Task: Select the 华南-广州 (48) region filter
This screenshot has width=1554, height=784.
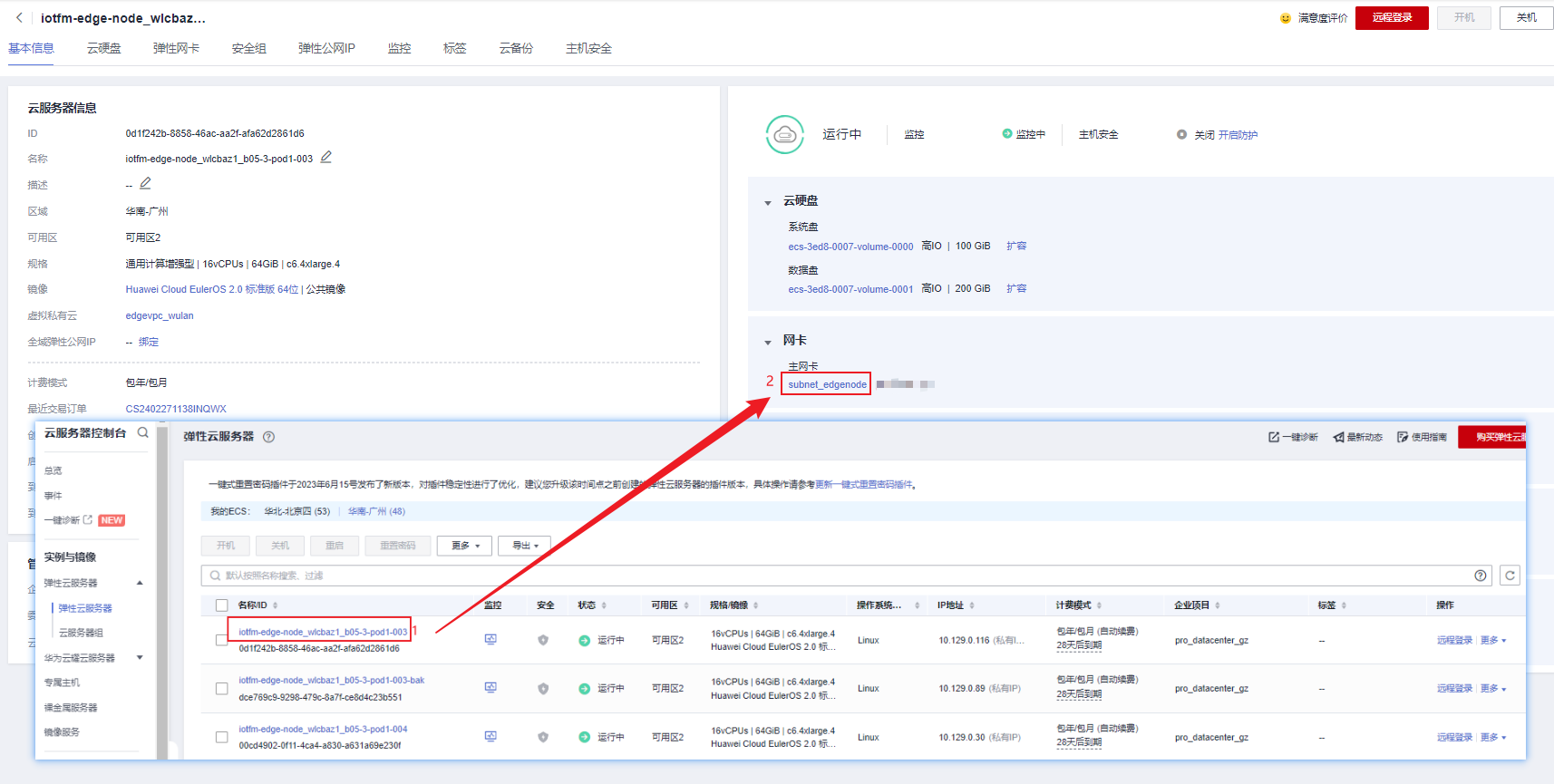Action: coord(376,511)
